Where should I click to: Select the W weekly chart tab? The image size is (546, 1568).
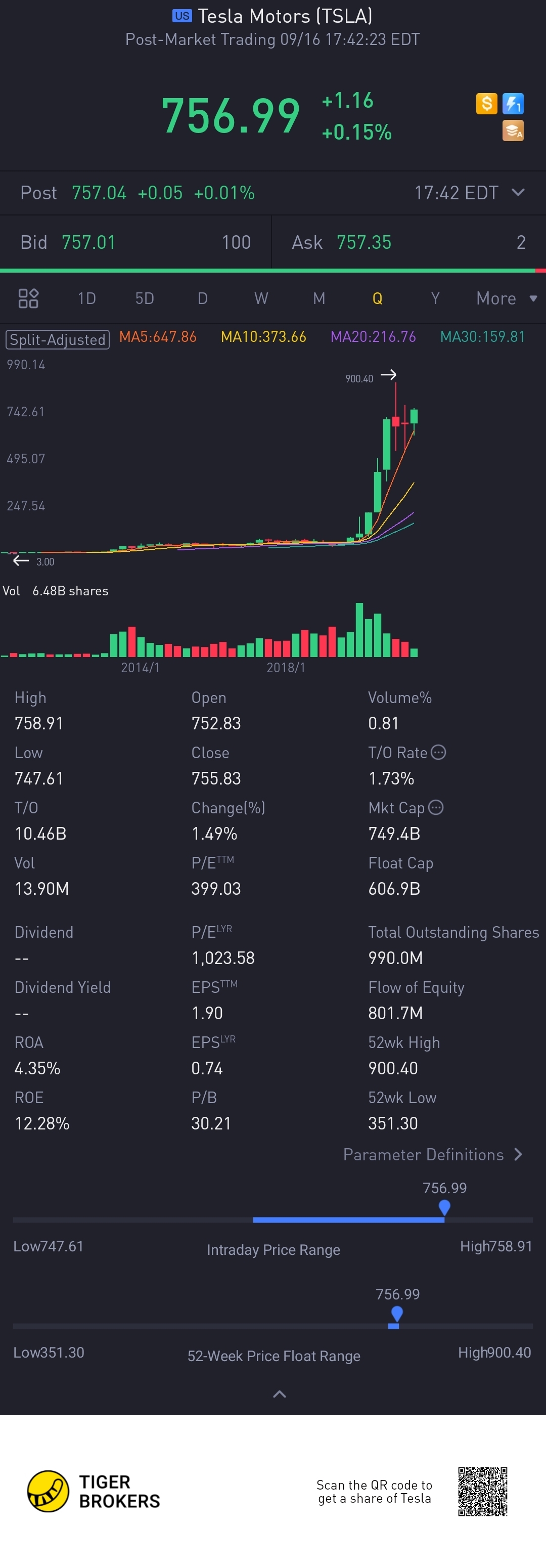click(x=261, y=298)
